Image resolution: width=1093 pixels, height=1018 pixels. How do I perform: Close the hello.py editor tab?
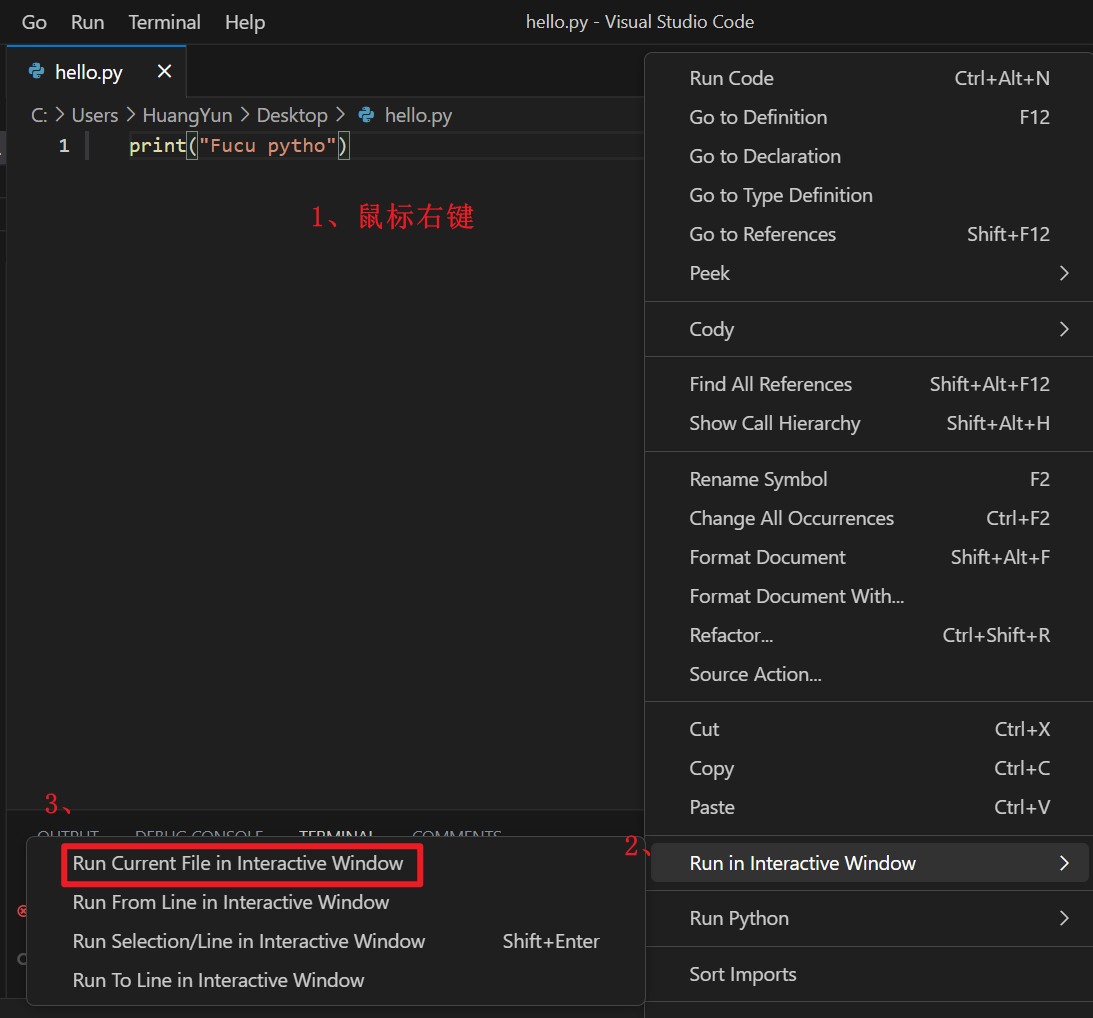(x=165, y=71)
